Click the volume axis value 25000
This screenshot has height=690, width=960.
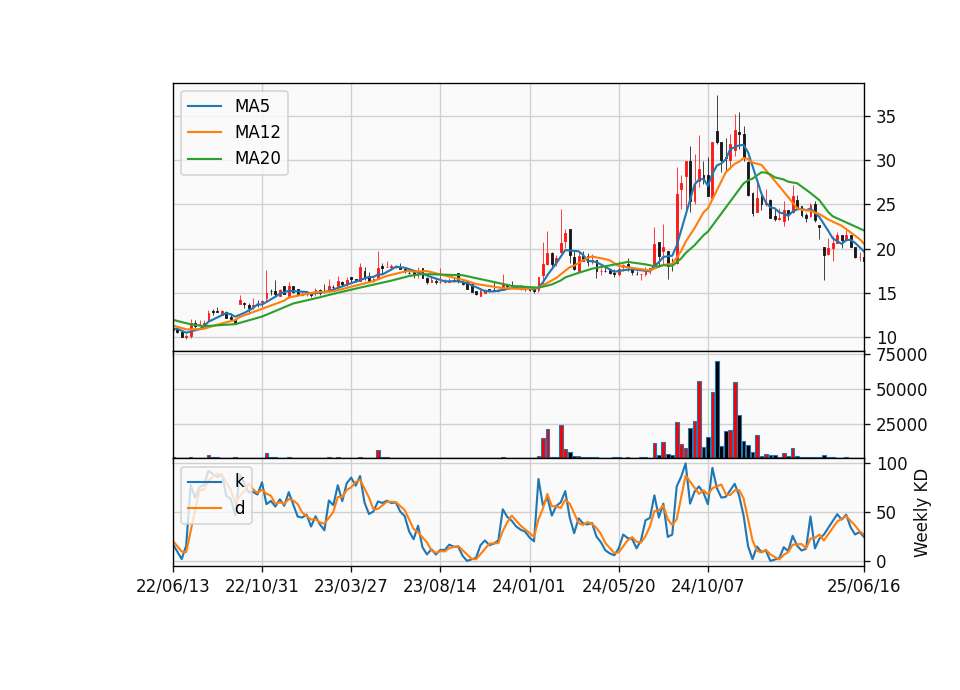click(901, 425)
